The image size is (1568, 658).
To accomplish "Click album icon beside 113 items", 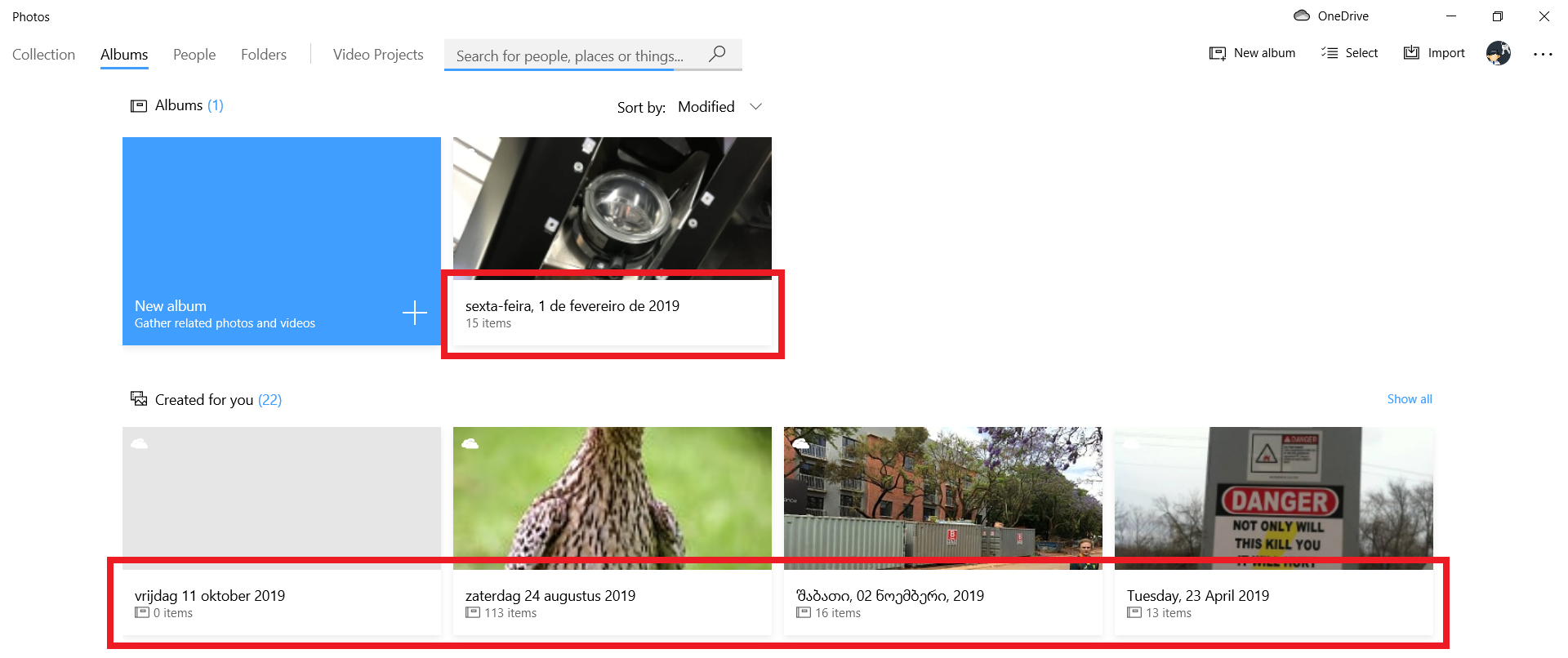I will coord(473,612).
